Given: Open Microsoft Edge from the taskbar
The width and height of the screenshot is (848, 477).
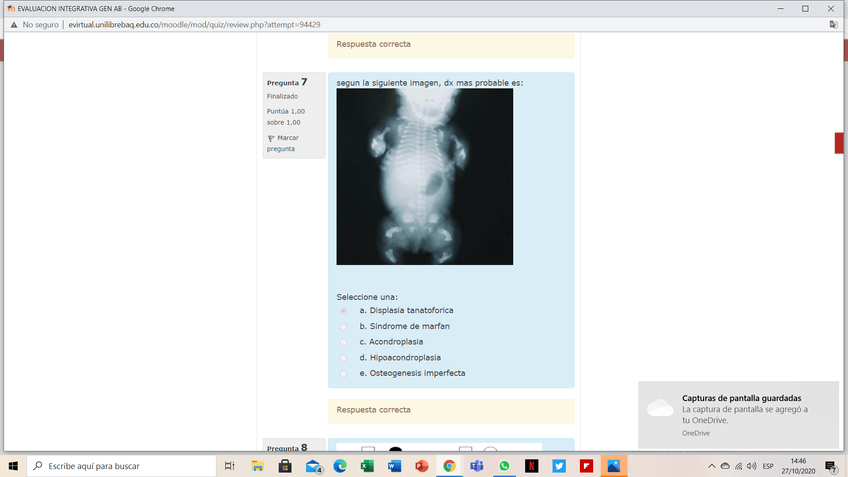Looking at the screenshot, I should pos(340,466).
